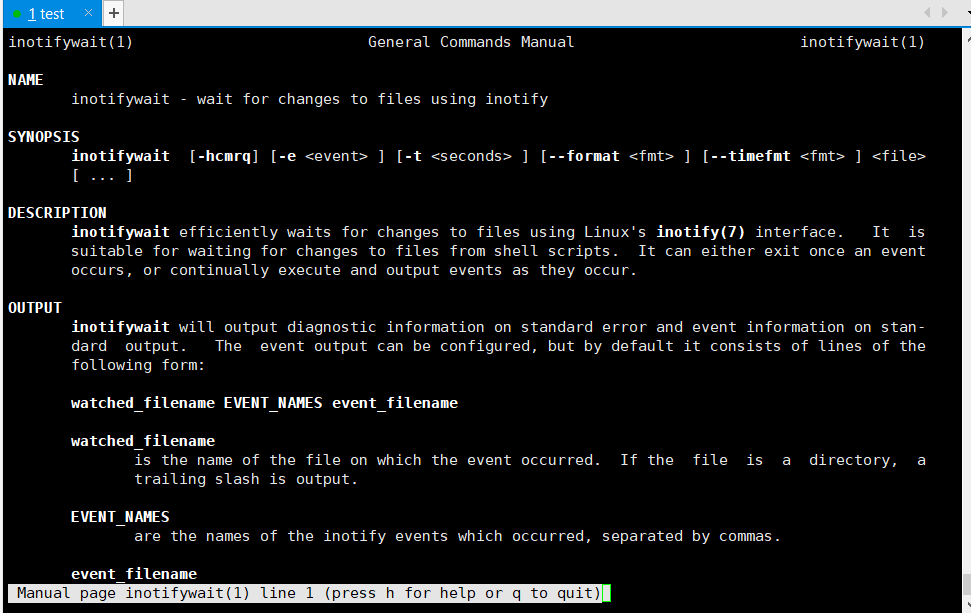The height and width of the screenshot is (613, 971).
Task: Close the "1 test" tab
Action: click(x=87, y=14)
